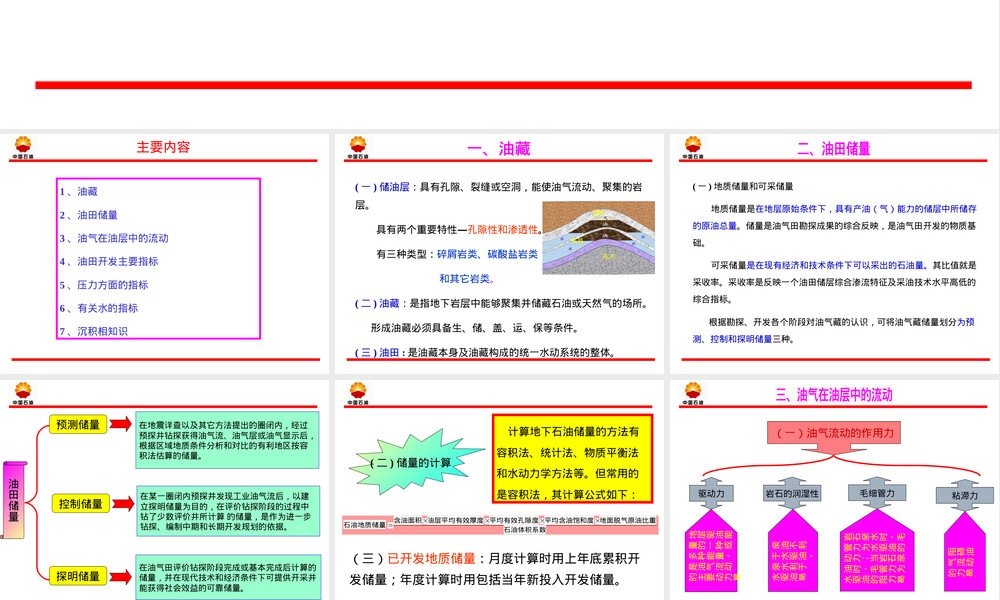Click the blue text 碎屑岩类、碳酸盐岩类
This screenshot has width=1000, height=600.
487,254
